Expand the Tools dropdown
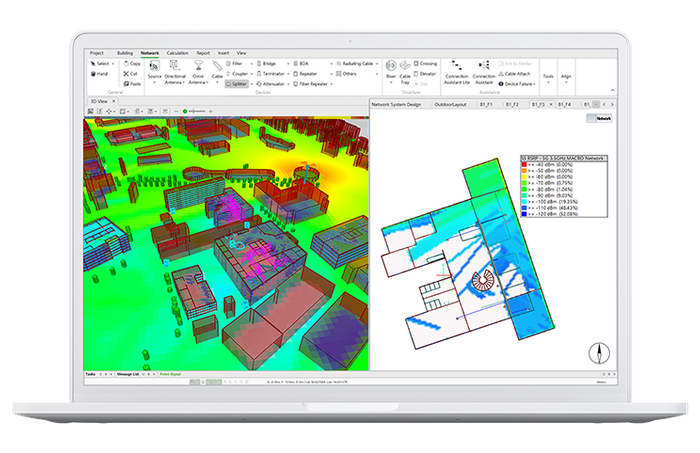The width and height of the screenshot is (700, 453). [x=548, y=76]
